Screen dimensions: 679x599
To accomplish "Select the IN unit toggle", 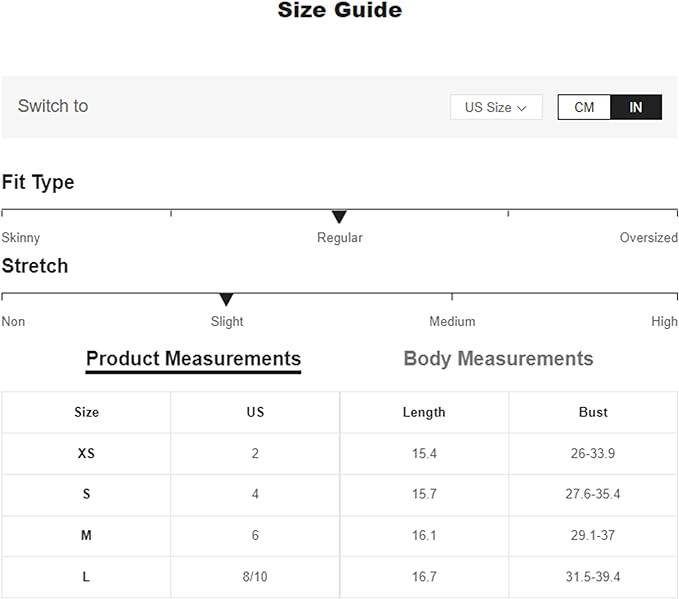I will point(636,107).
